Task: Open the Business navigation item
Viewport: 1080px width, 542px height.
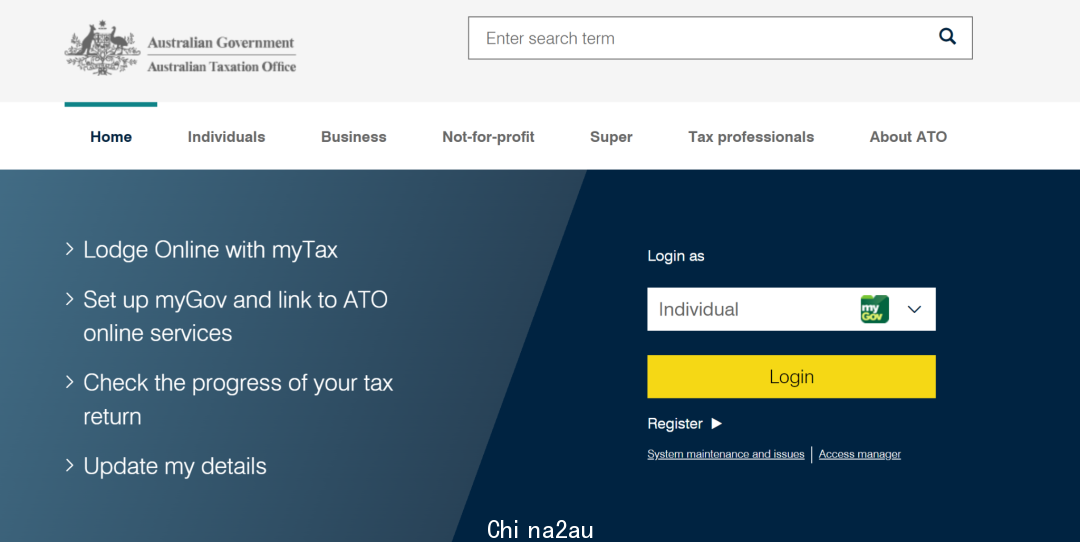Action: [x=353, y=137]
